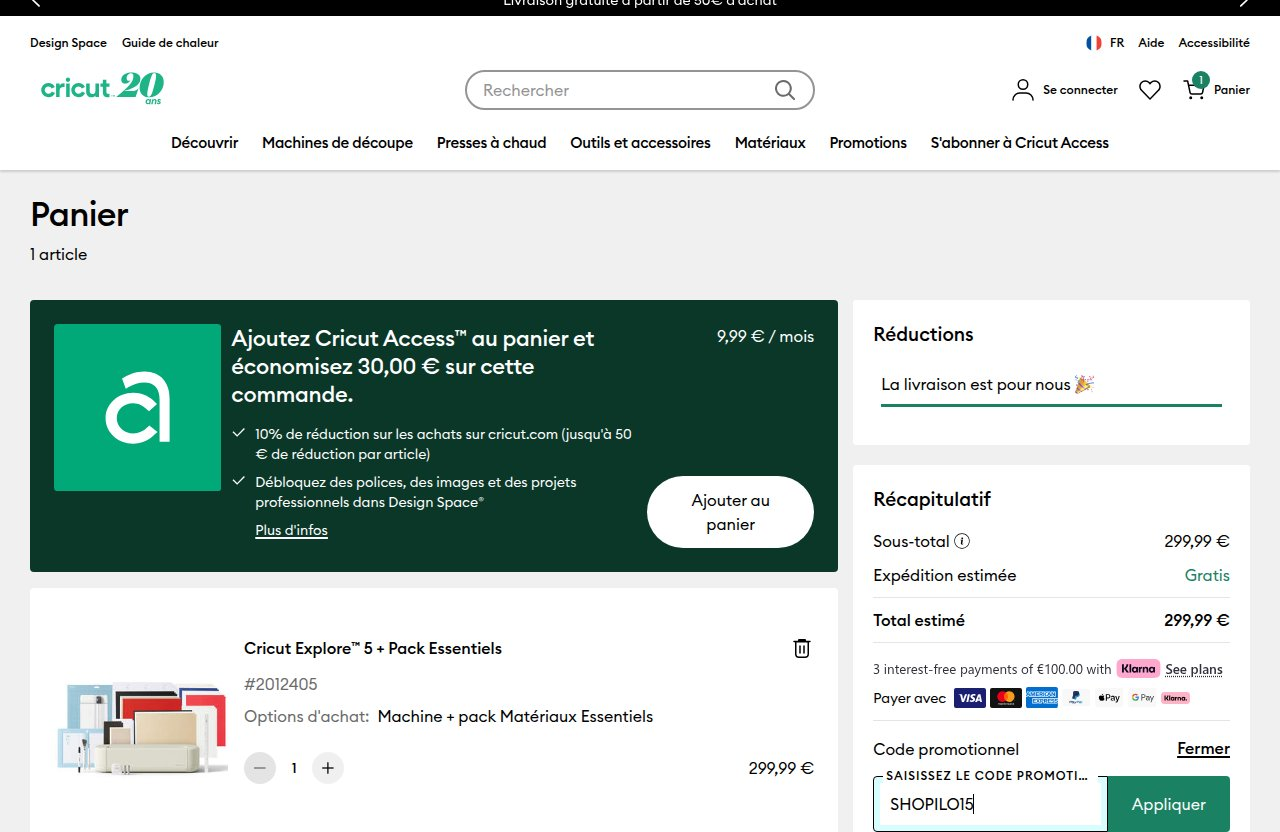Open the shopping cart icon
1280x832 pixels.
(1195, 88)
